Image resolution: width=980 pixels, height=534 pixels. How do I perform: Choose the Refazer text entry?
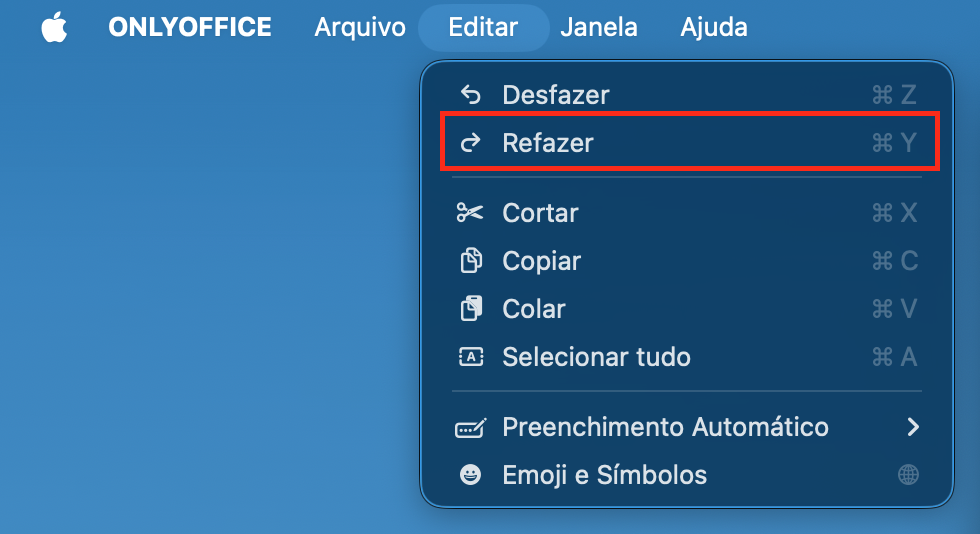point(548,143)
